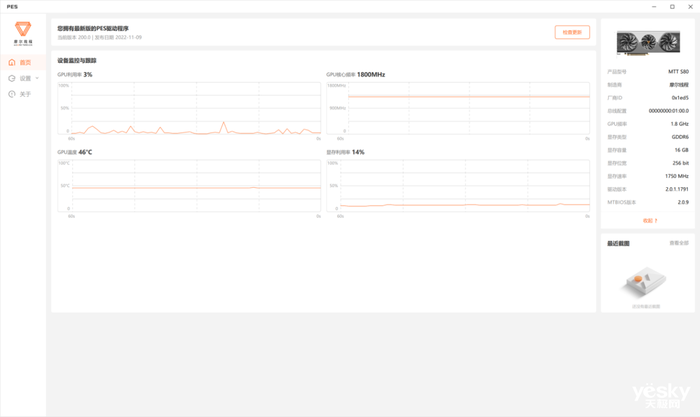Open 关于 page from sidebar
700x417 pixels.
coord(23,94)
